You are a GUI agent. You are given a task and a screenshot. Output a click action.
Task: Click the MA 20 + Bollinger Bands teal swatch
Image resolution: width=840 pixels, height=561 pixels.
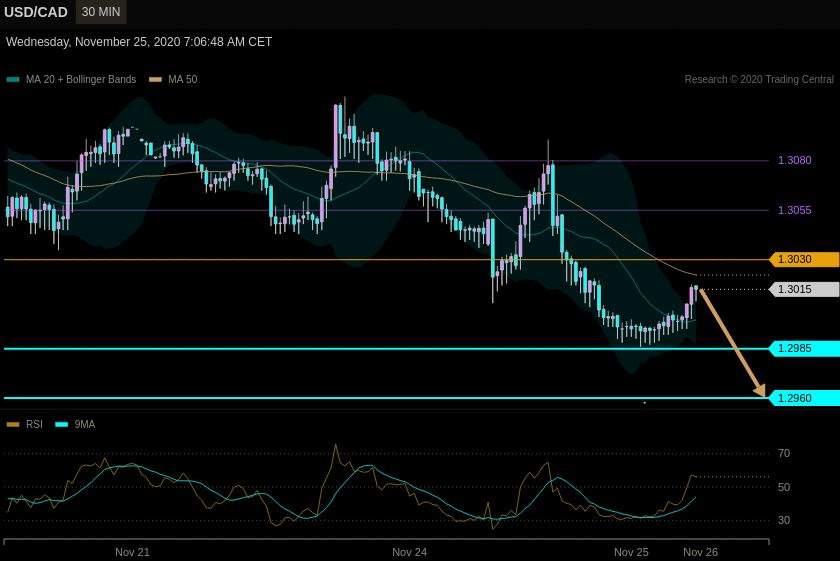(x=13, y=79)
